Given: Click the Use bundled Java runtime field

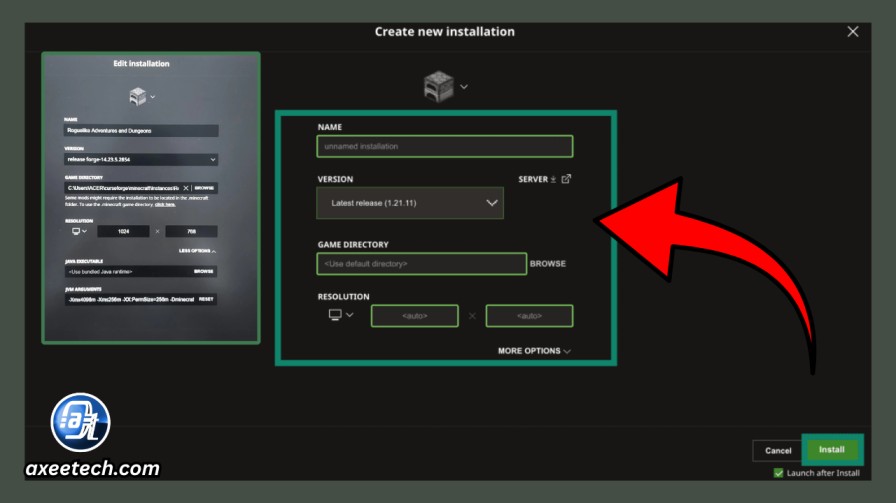Looking at the screenshot, I should pos(128,272).
